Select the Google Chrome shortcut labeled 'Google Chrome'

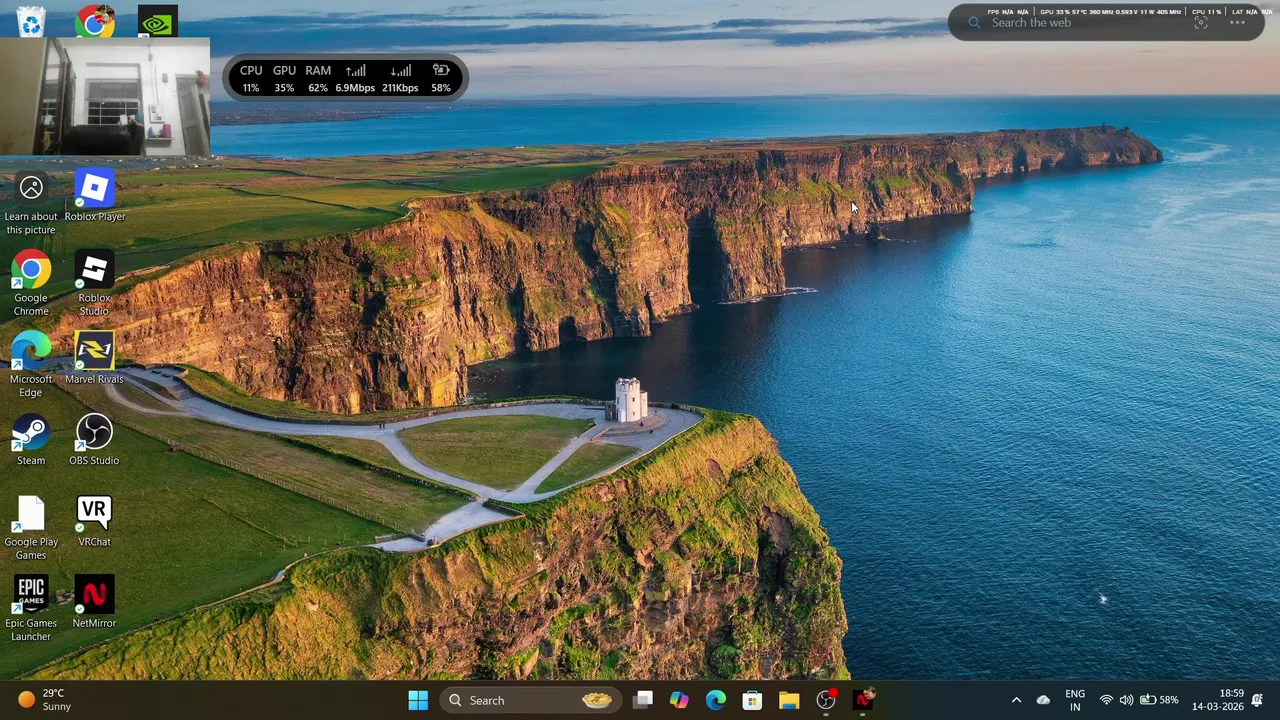coord(31,284)
